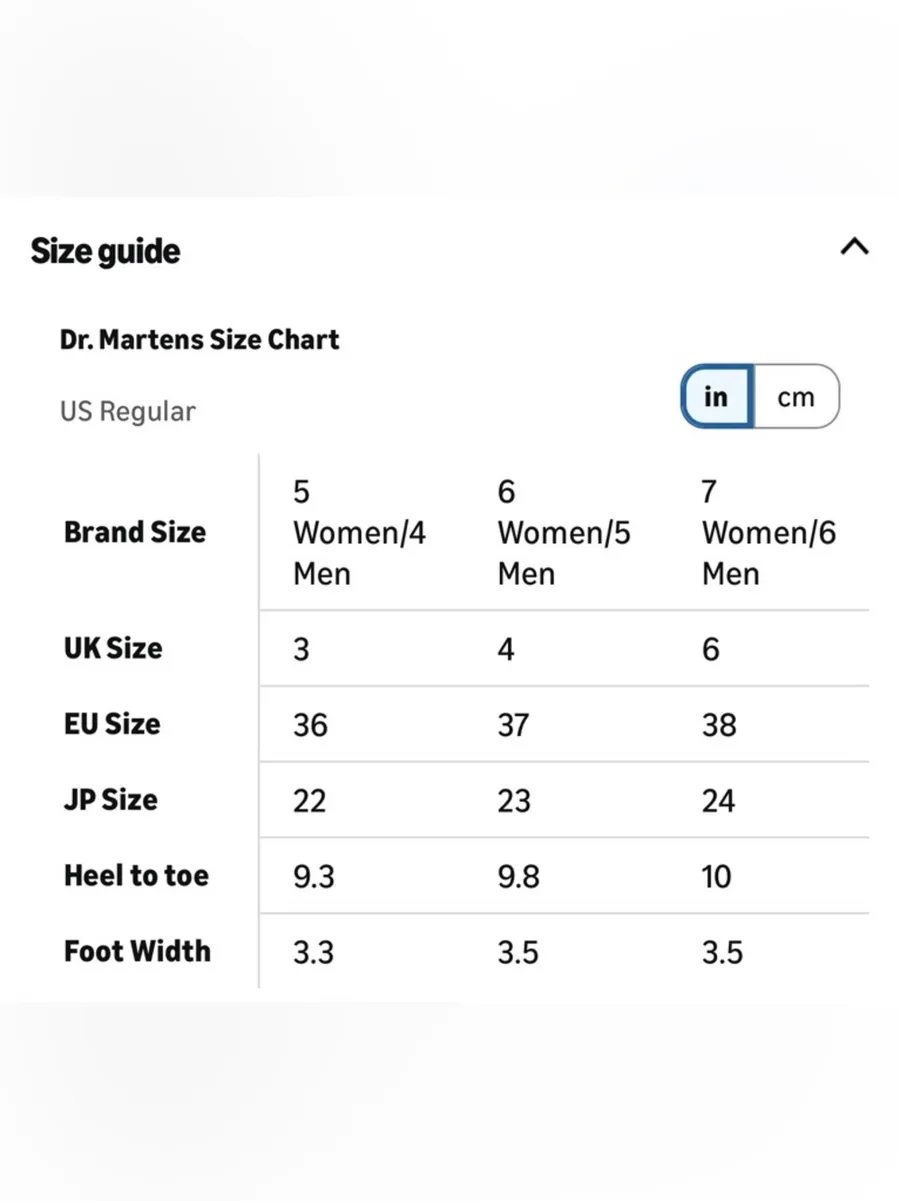Click the JP Size row label
Image resolution: width=900 pixels, height=1201 pixels.
[110, 800]
